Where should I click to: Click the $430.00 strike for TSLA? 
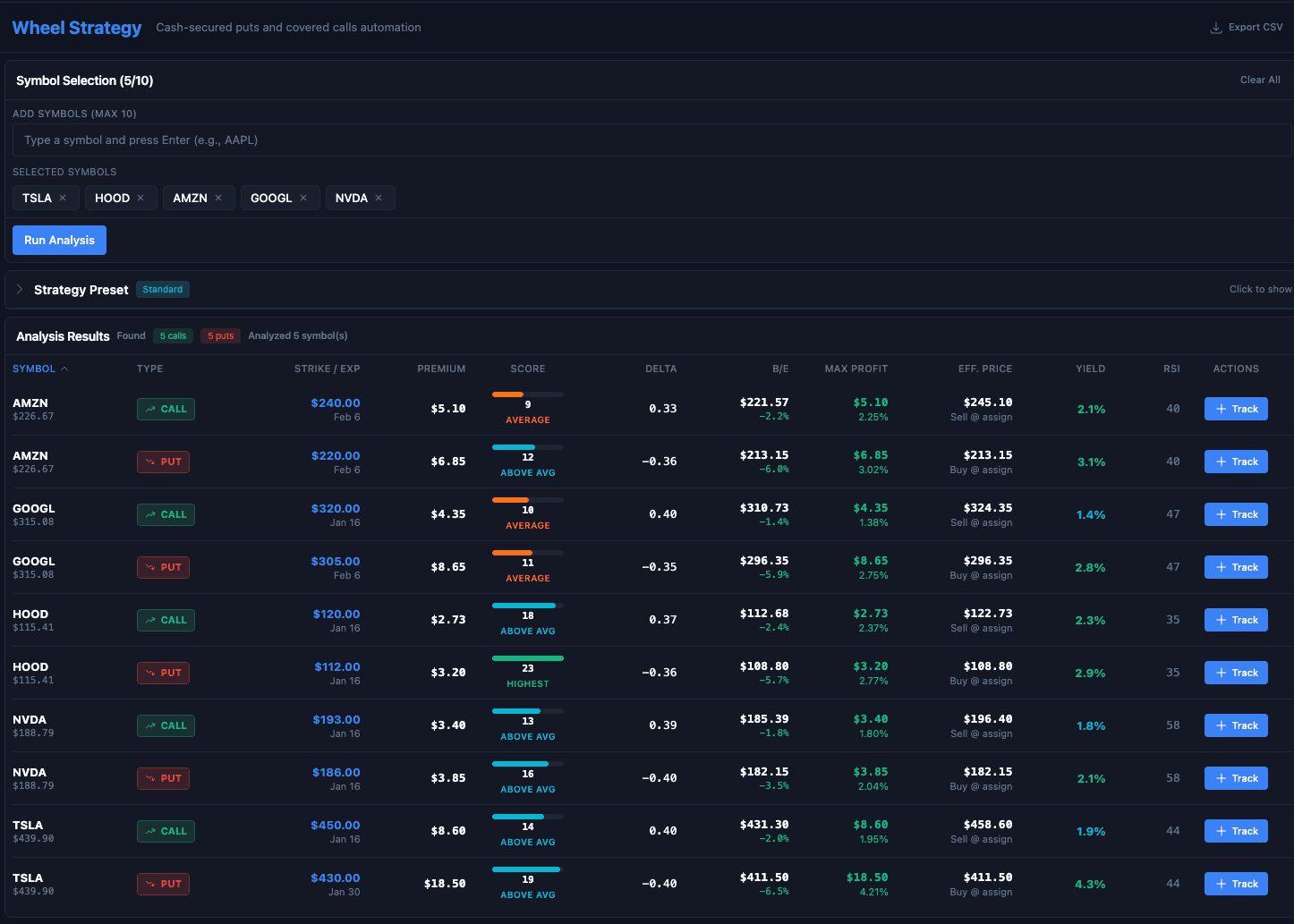point(336,877)
